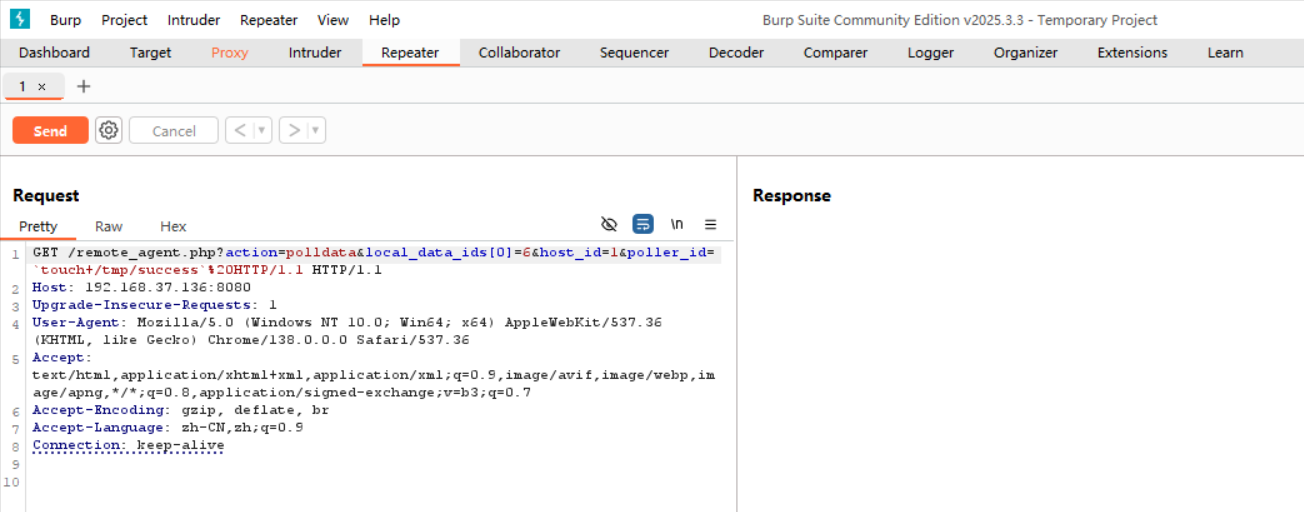Click the empty line 10 in editor
This screenshot has height=512, width=1304.
(x=374, y=482)
